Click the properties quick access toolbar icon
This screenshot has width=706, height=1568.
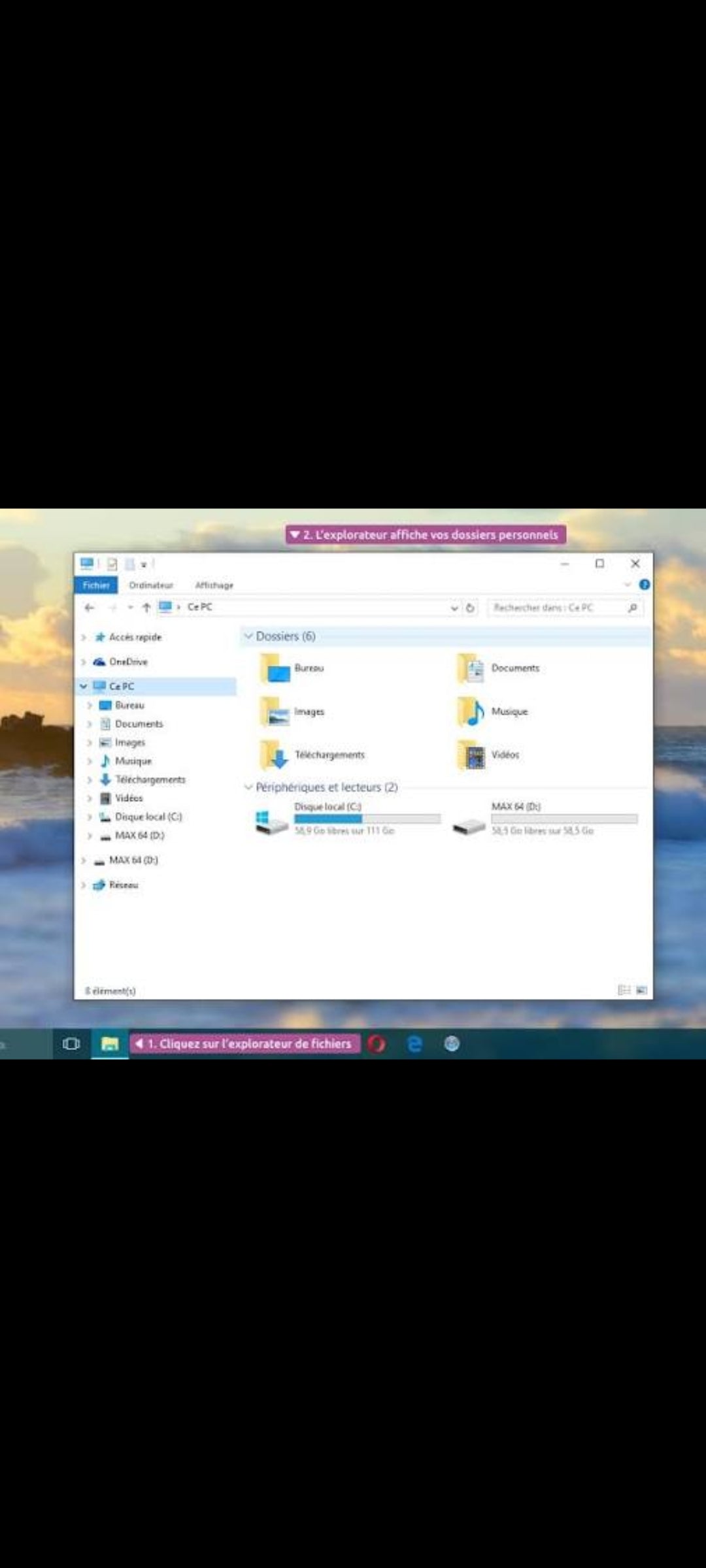[112, 564]
